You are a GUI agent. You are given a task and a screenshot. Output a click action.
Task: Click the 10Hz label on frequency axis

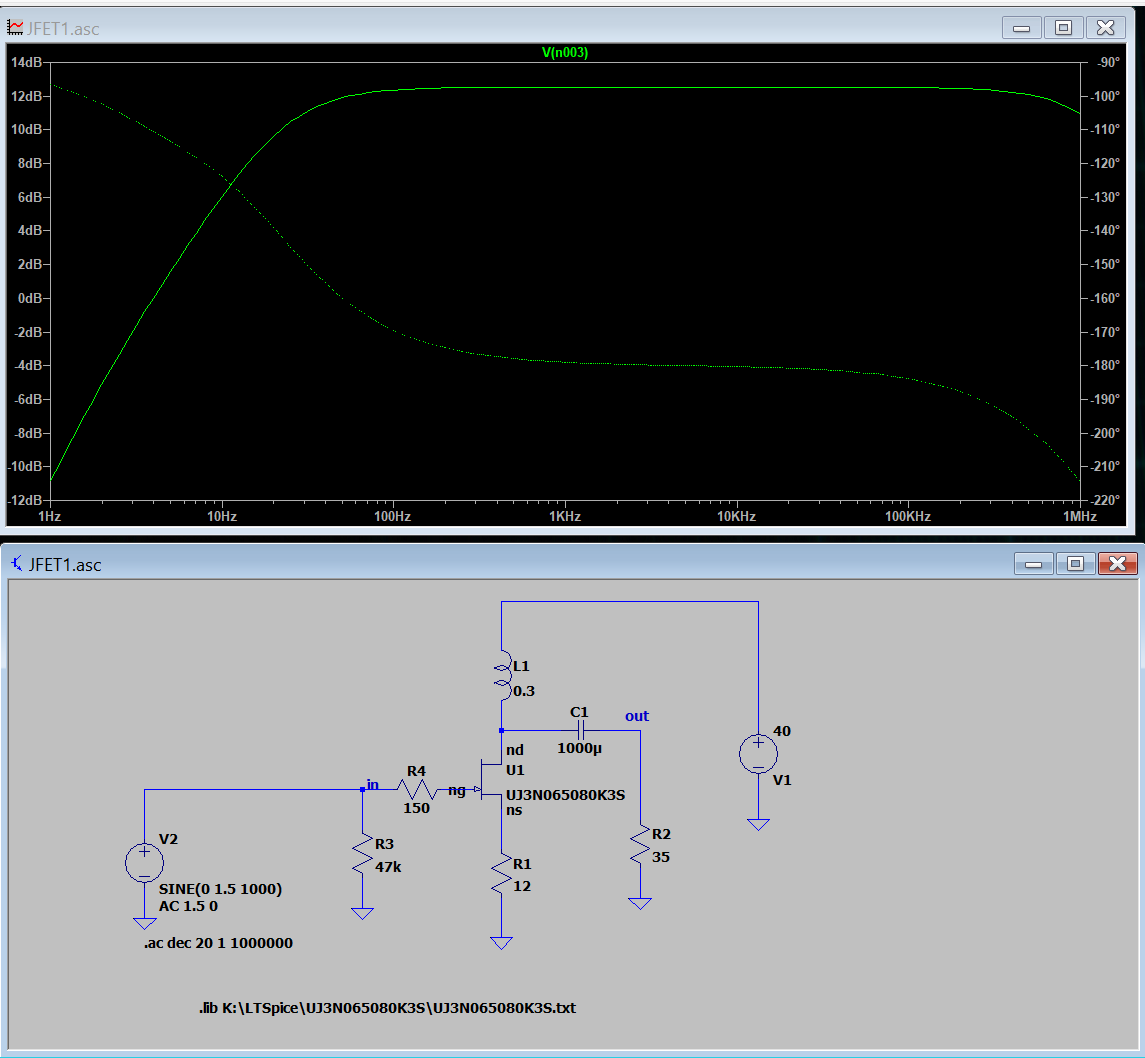pyautogui.click(x=222, y=516)
